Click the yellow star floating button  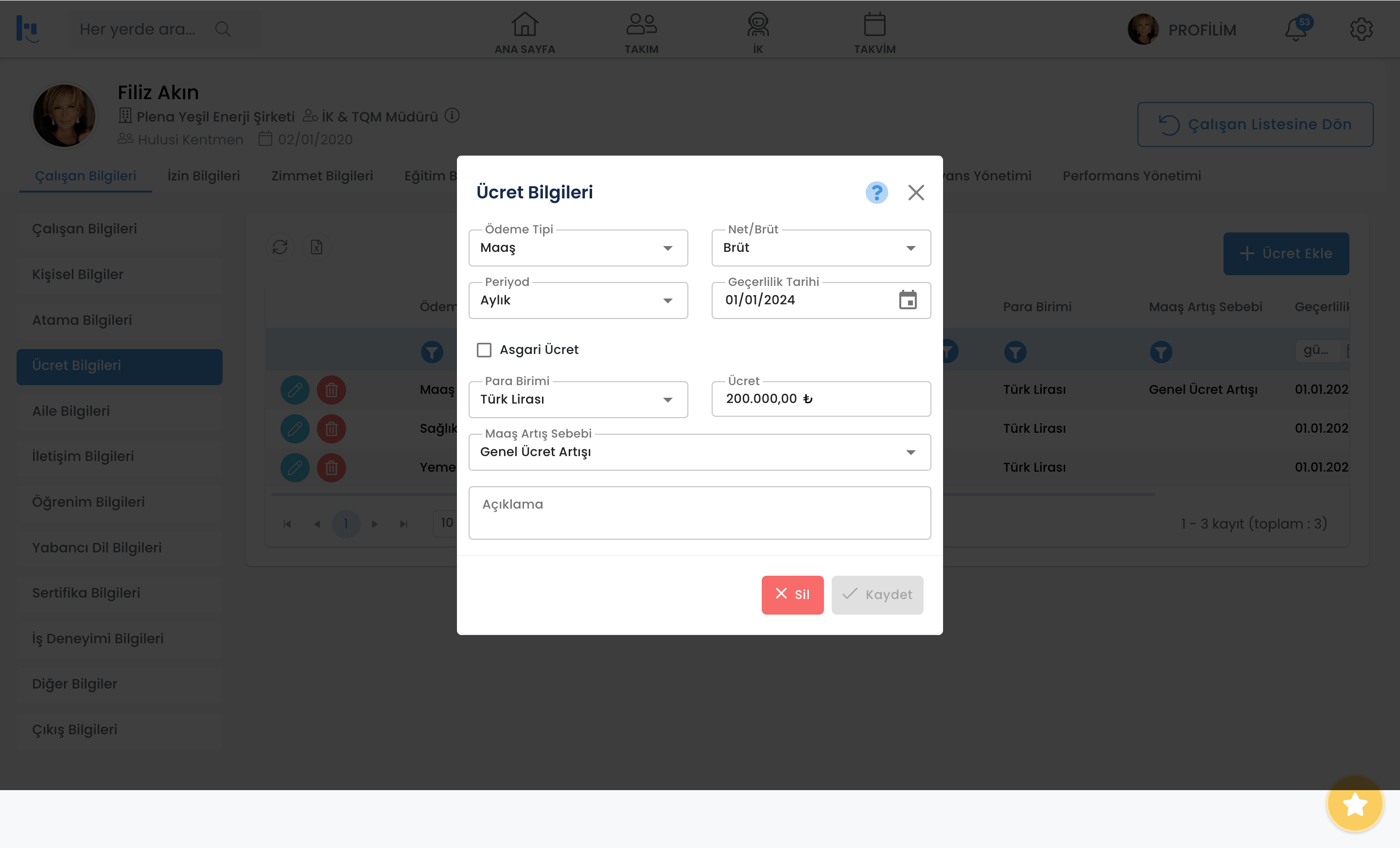[1354, 804]
